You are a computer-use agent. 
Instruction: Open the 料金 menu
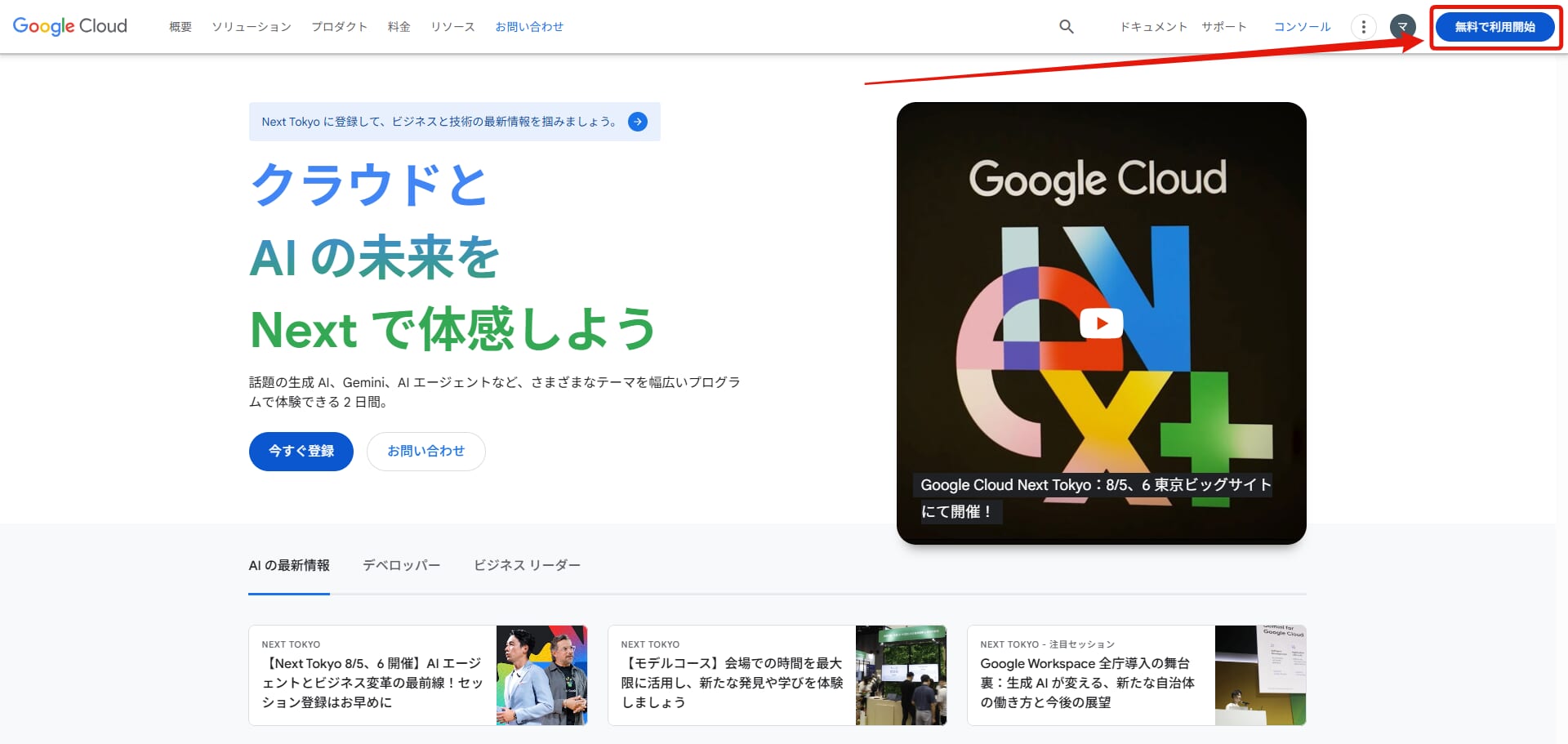click(x=399, y=27)
